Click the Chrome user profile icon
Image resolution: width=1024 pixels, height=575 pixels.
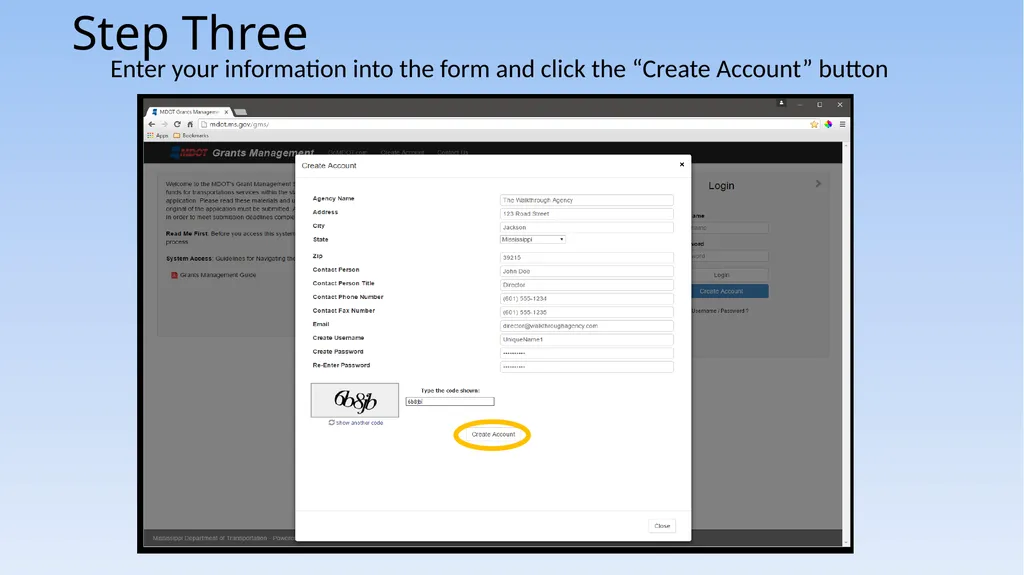pos(781,103)
